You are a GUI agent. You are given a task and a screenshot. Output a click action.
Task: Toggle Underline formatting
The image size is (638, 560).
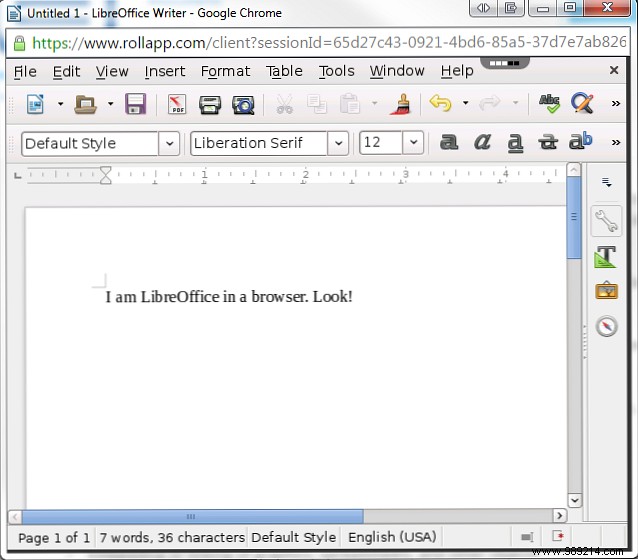coord(515,143)
